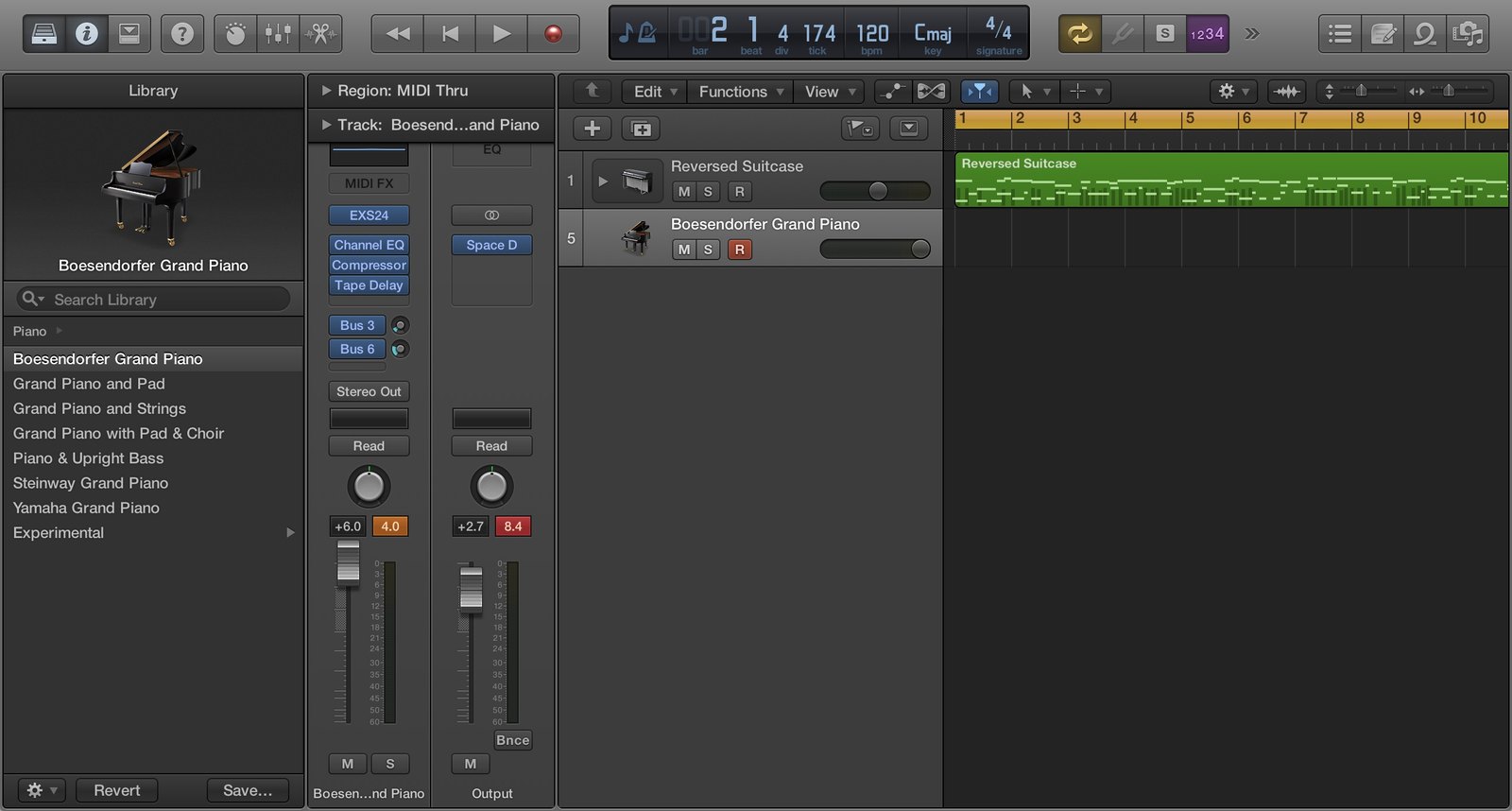Screen dimensions: 1512x811
Task: Open the Library panel icon
Action: [44, 34]
